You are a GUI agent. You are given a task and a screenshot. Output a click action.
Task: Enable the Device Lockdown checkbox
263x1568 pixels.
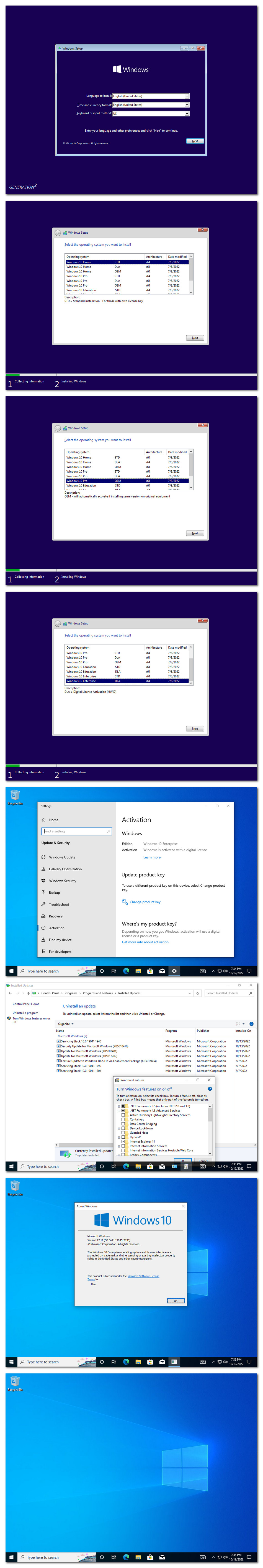point(123,1128)
